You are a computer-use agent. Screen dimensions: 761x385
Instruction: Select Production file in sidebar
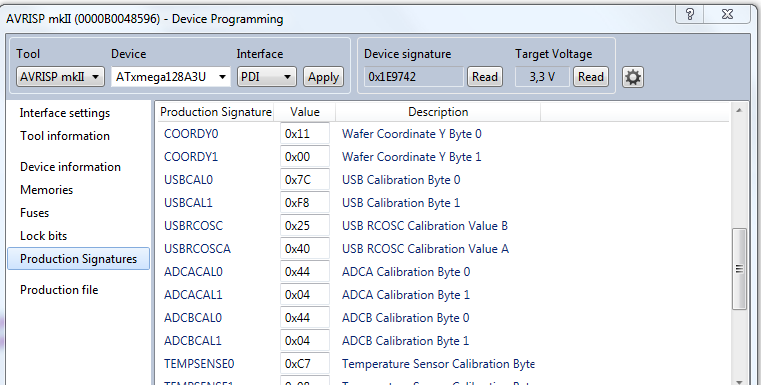tap(59, 290)
